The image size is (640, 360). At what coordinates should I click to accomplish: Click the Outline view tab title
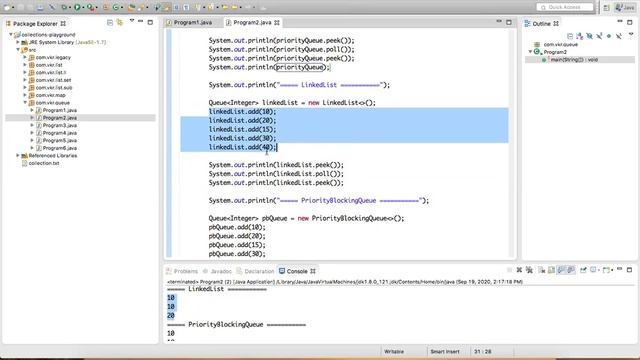542,24
